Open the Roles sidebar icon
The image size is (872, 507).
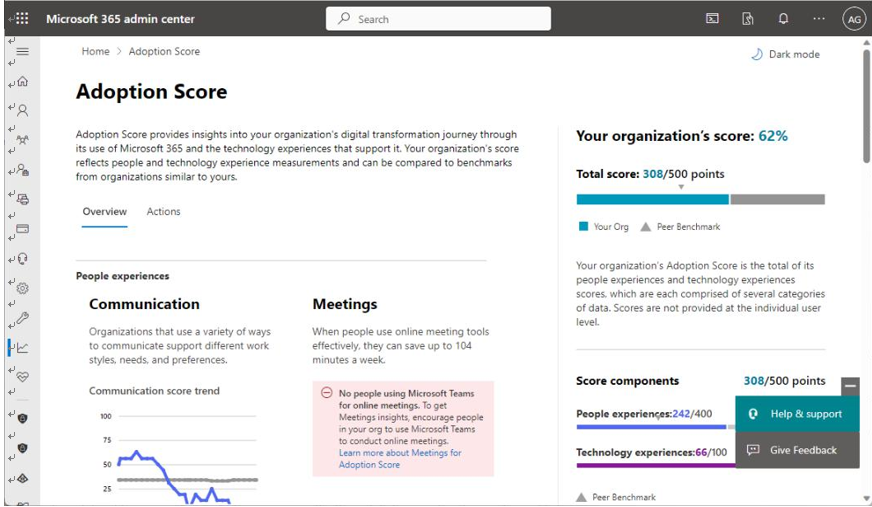coord(22,170)
